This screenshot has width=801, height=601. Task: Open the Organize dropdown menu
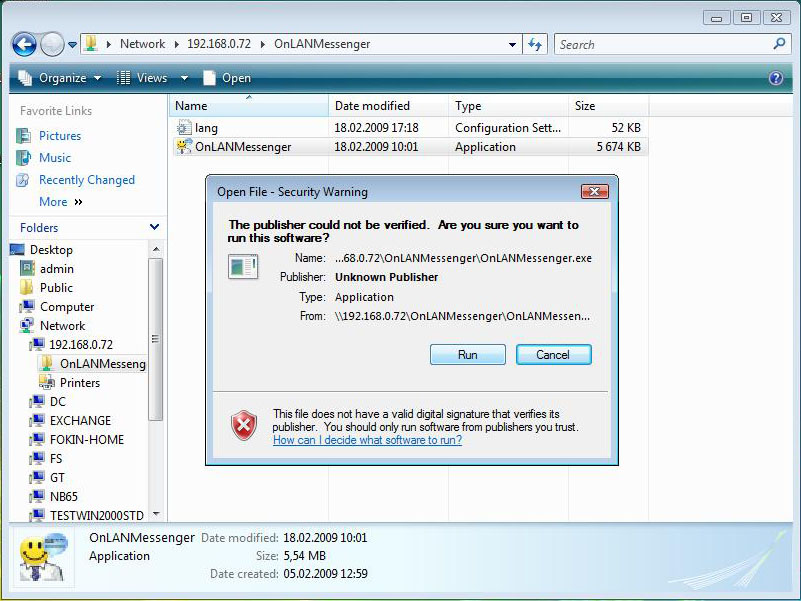(60, 78)
